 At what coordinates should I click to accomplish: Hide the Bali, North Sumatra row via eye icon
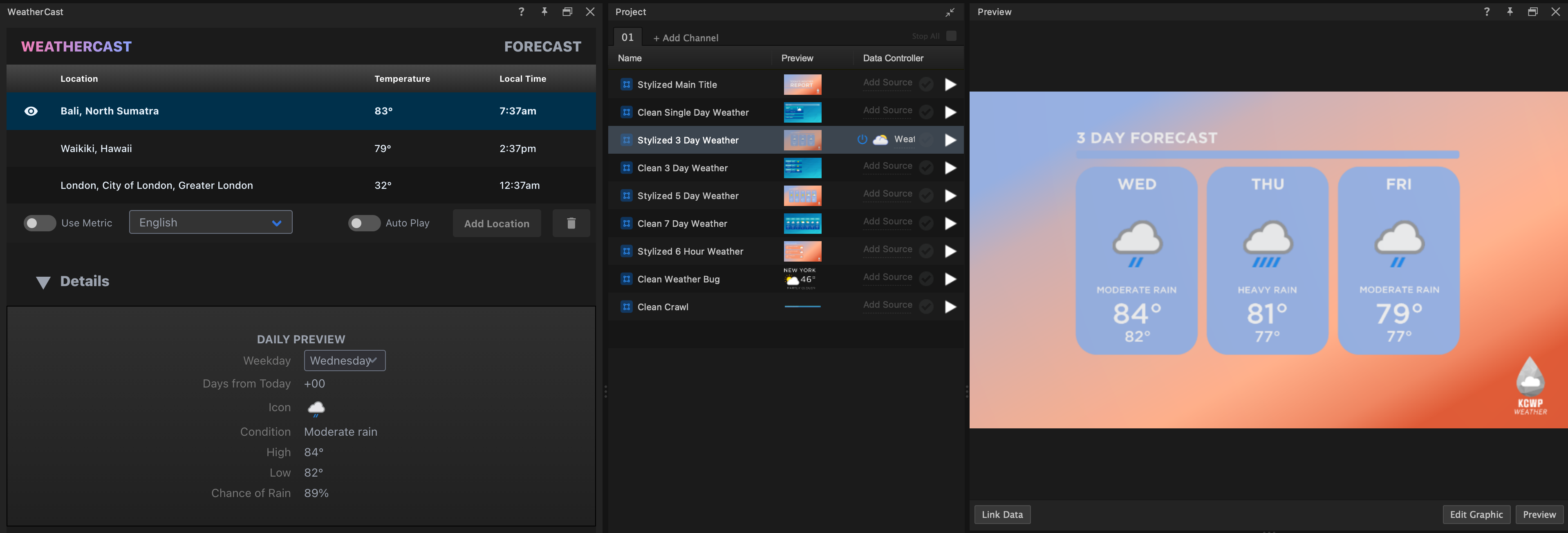(x=30, y=111)
